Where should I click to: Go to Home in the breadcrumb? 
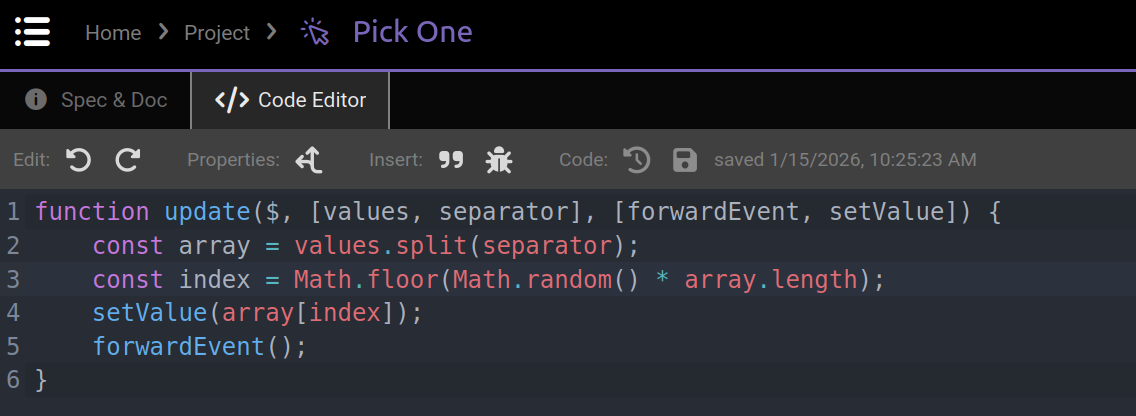113,33
